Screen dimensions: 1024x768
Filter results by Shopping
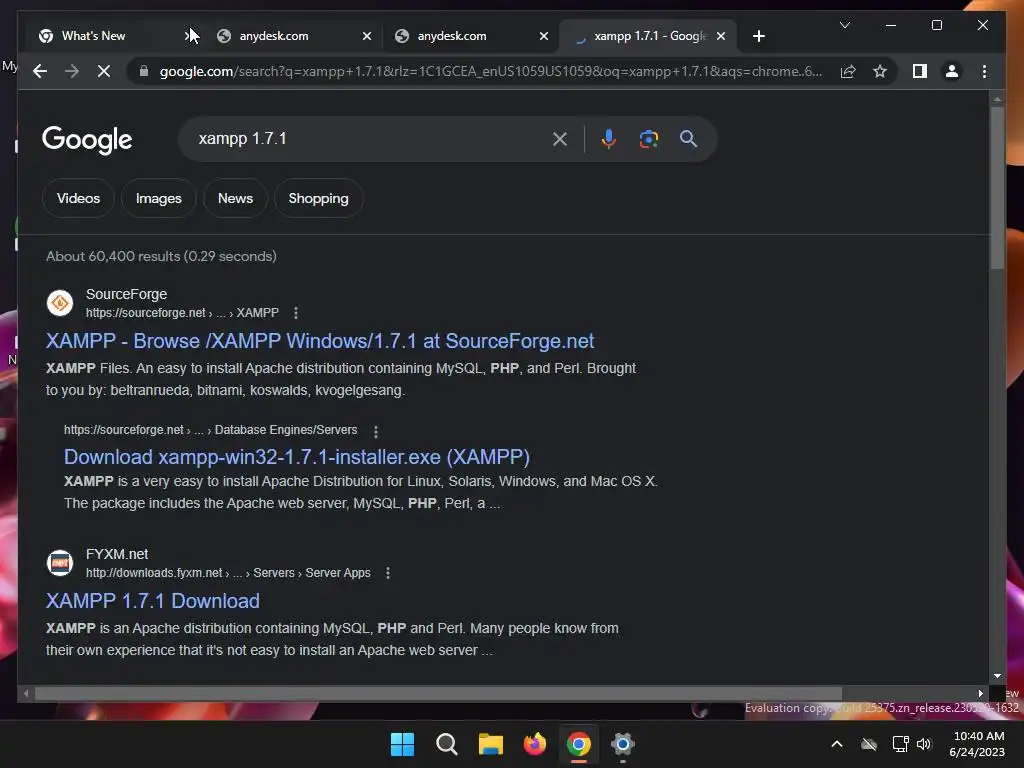click(x=319, y=198)
